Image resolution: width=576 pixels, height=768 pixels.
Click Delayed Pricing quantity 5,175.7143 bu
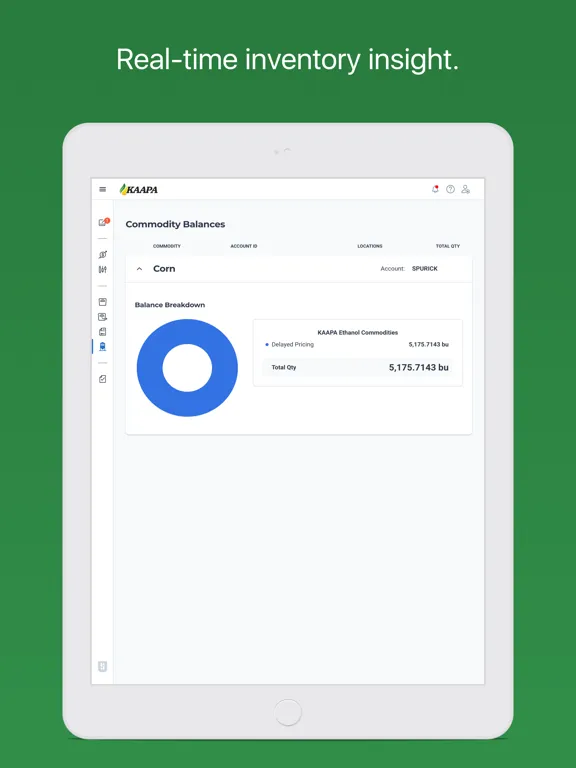[x=429, y=344]
